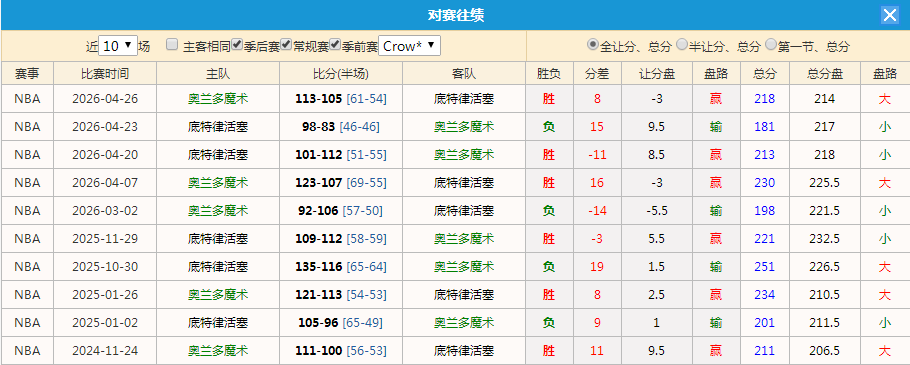Click the 主队 column header
Viewport: 910px width, 365px height.
click(218, 74)
